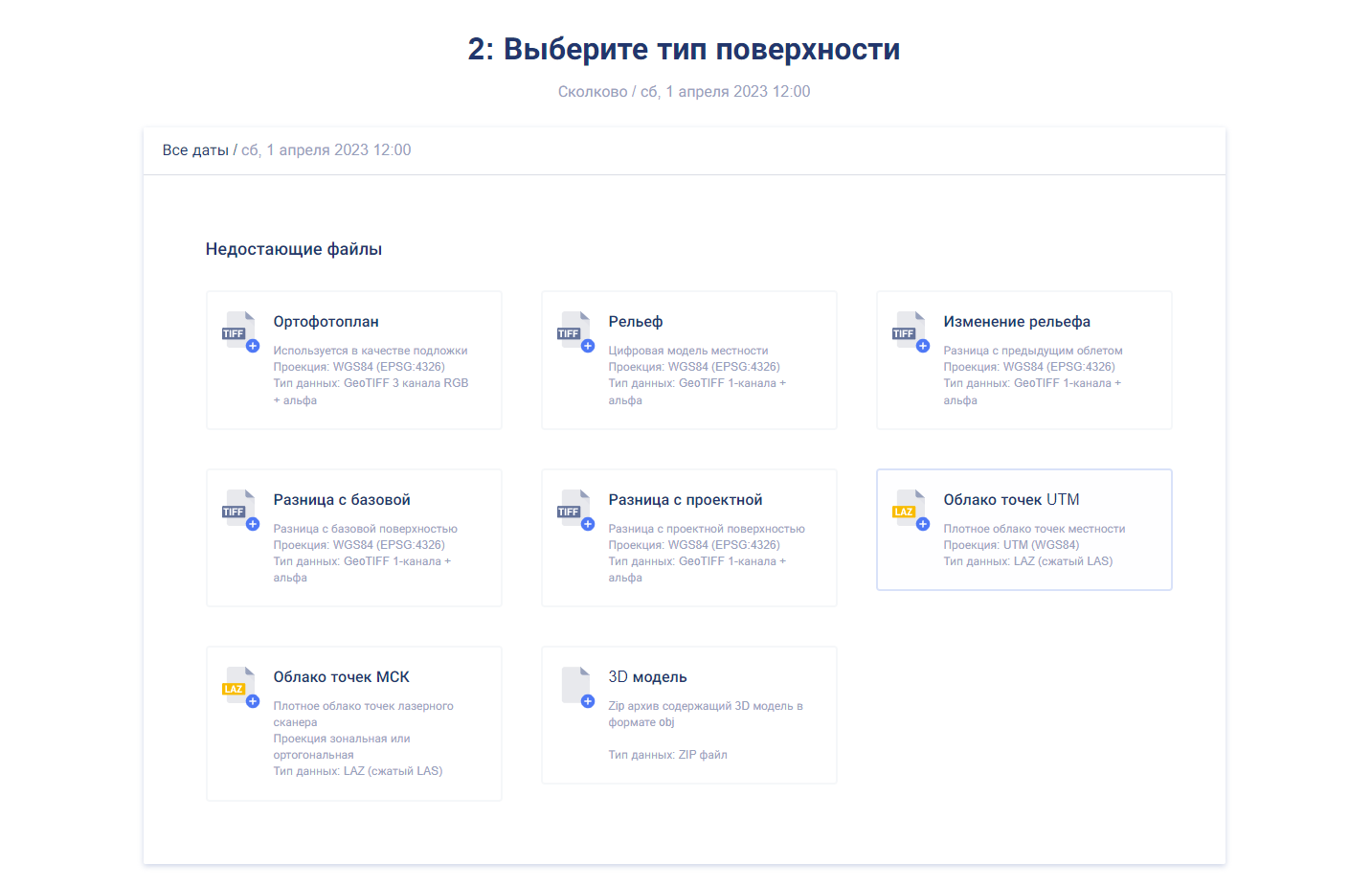Select the Рельеф surface type title
This screenshot has height=888, width=1372.
pyautogui.click(x=636, y=322)
